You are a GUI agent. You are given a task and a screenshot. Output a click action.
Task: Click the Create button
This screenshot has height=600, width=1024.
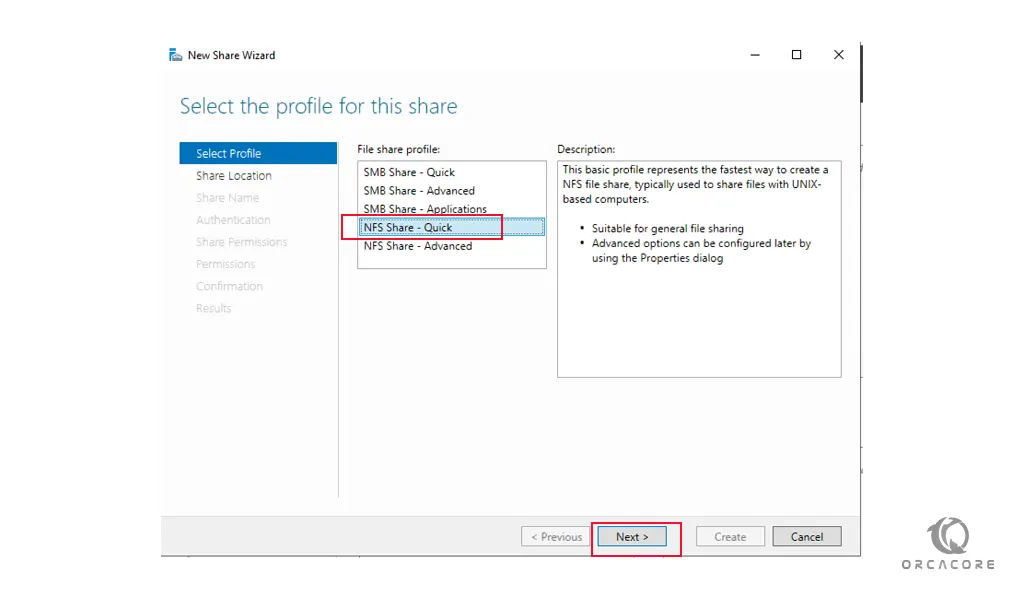coord(730,537)
